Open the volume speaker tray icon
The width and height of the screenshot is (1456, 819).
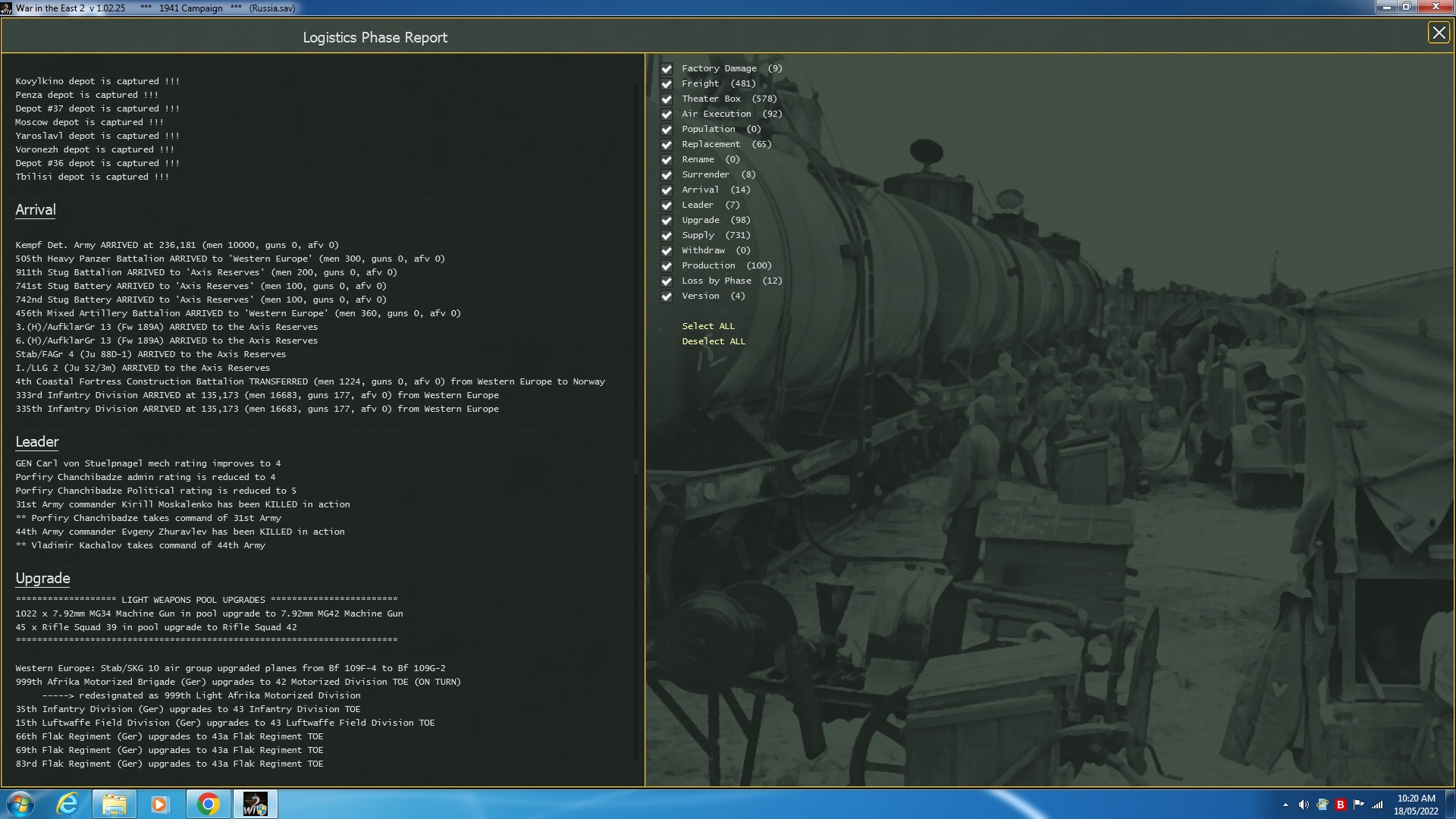tap(1304, 805)
